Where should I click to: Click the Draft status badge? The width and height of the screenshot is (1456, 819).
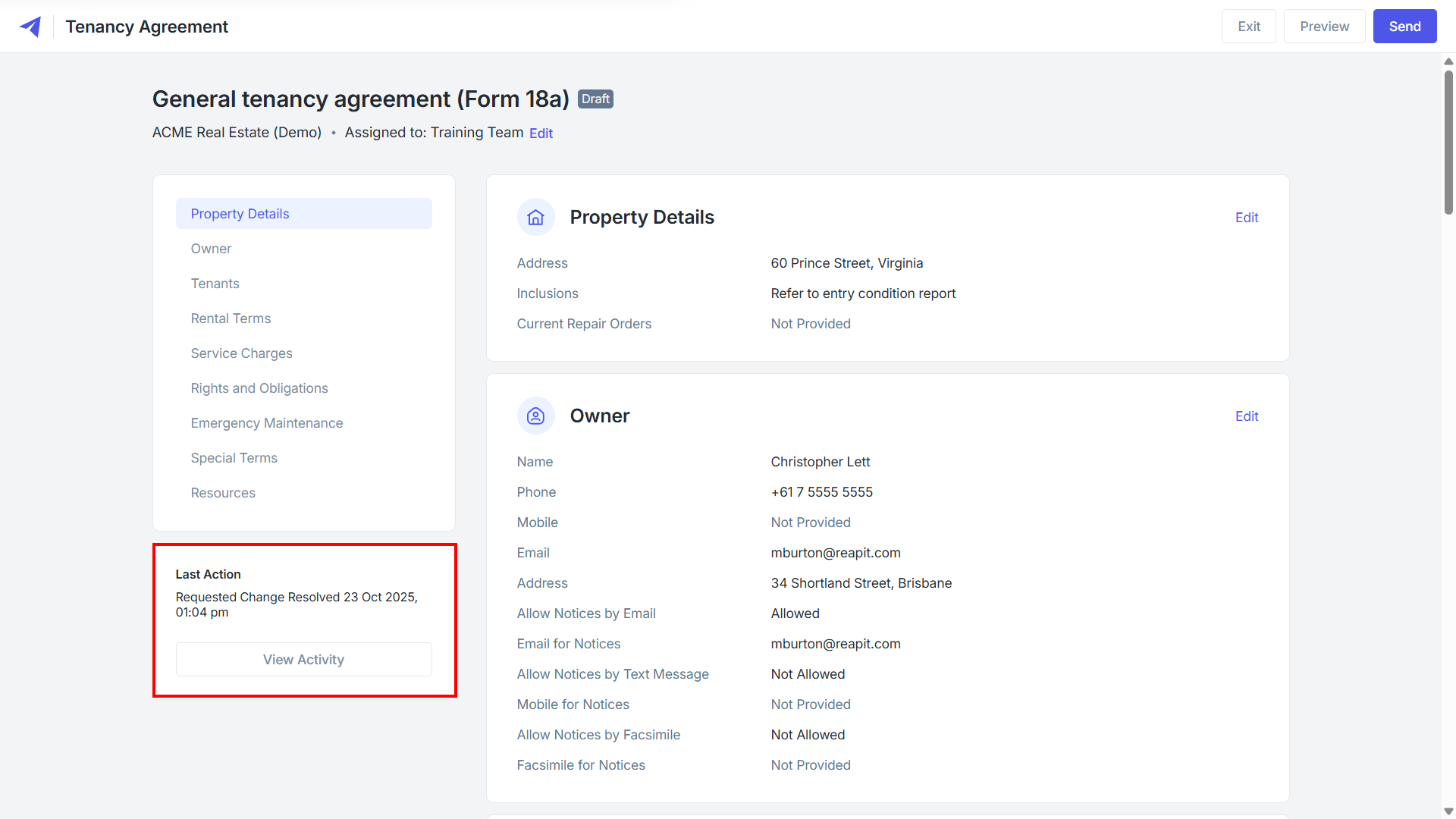pyautogui.click(x=595, y=99)
